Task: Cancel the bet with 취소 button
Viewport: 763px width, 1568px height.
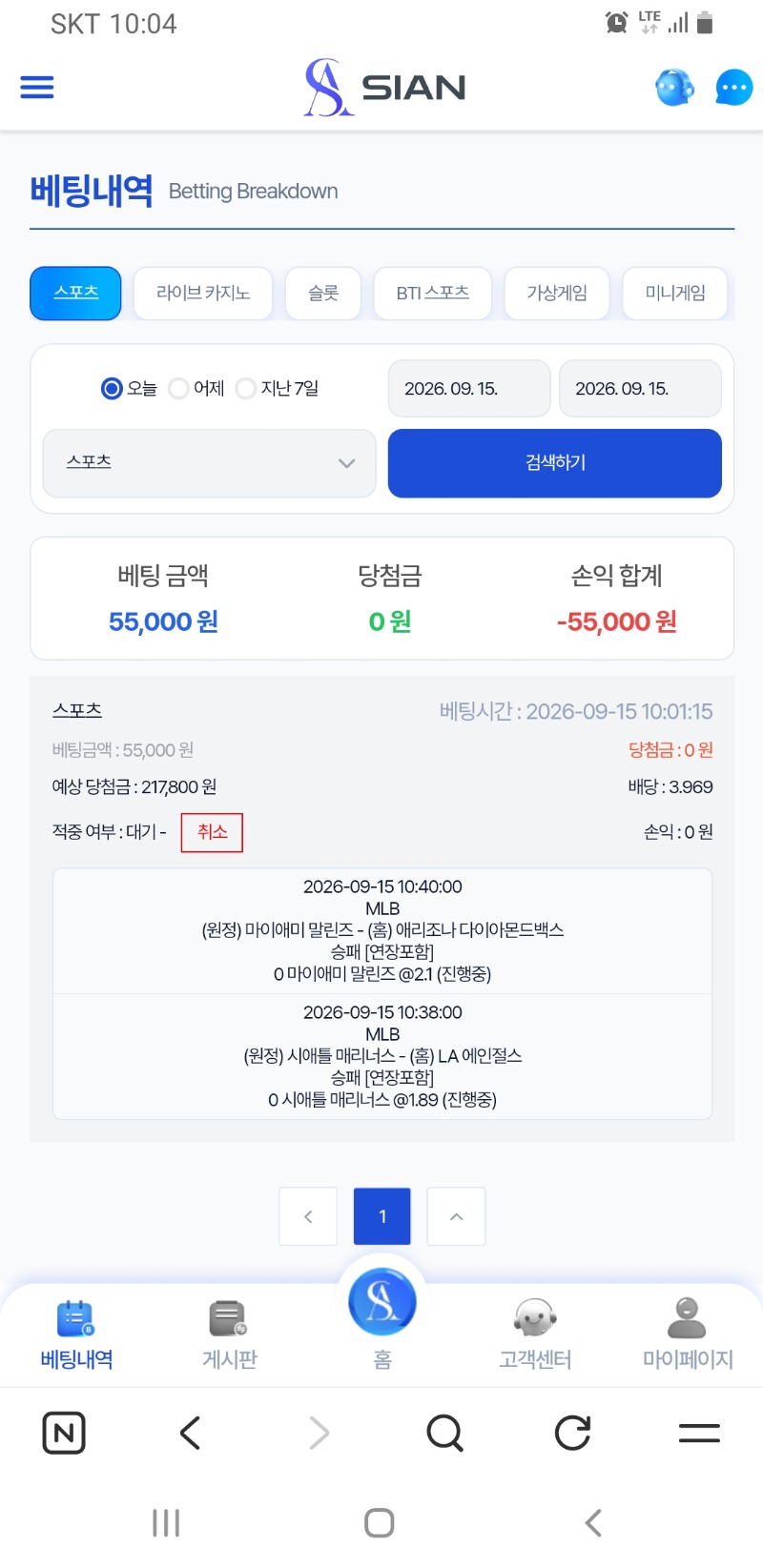Action: (212, 832)
